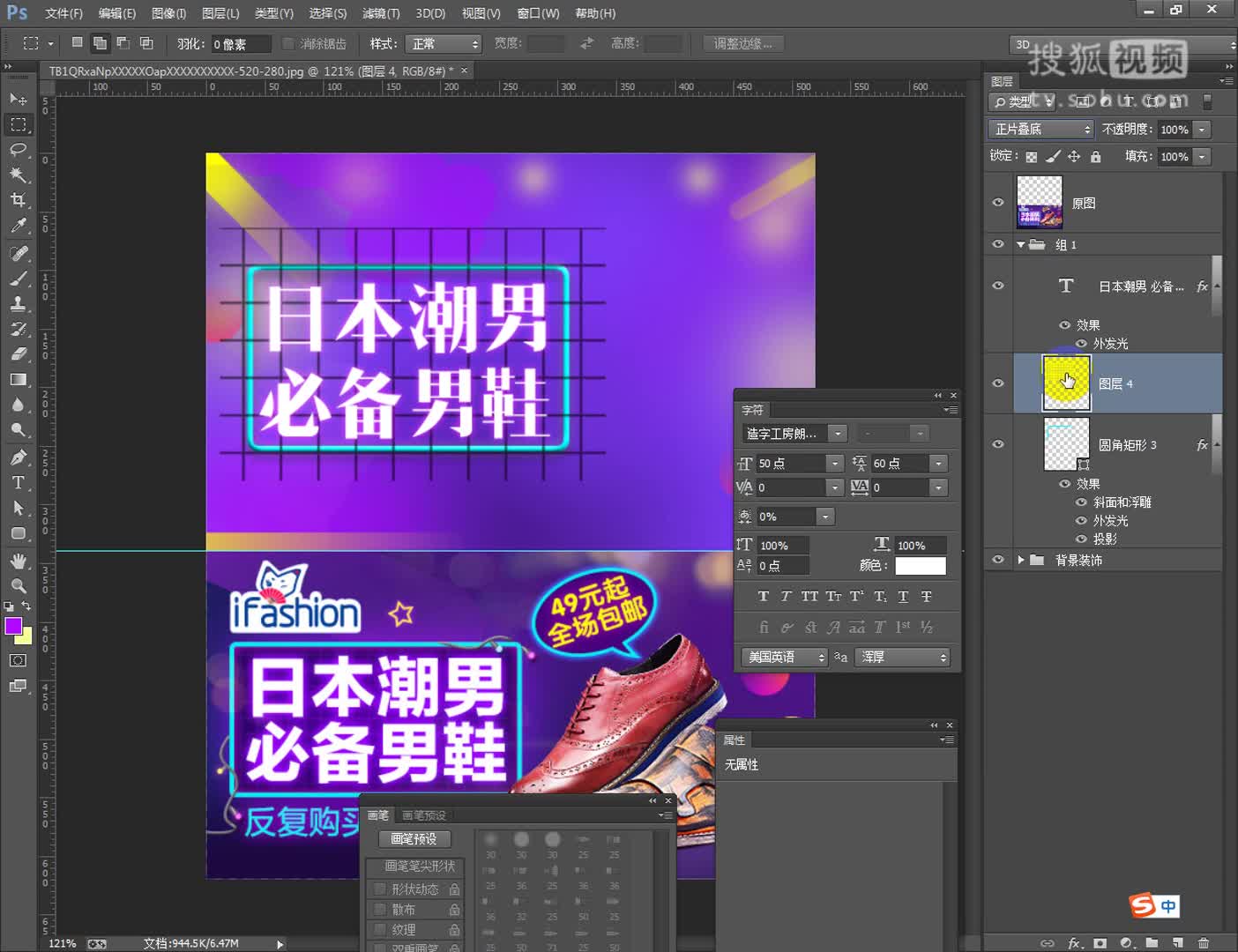Image resolution: width=1238 pixels, height=952 pixels.
Task: Select the Move tool
Action: [18, 99]
